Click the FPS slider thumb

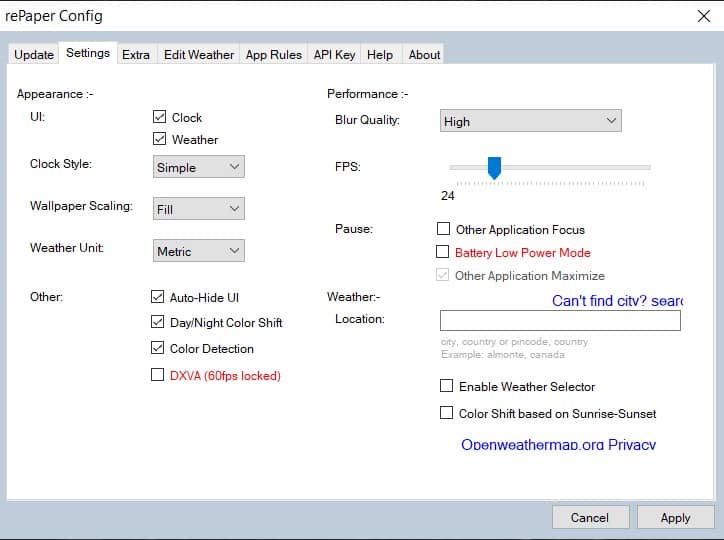494,168
